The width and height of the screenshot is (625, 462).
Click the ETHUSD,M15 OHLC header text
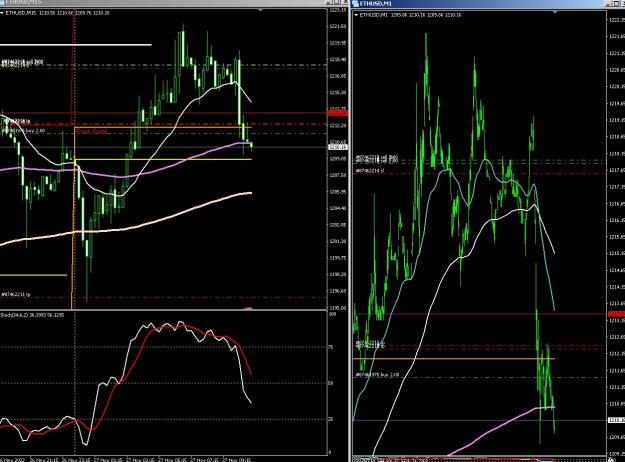click(57, 13)
